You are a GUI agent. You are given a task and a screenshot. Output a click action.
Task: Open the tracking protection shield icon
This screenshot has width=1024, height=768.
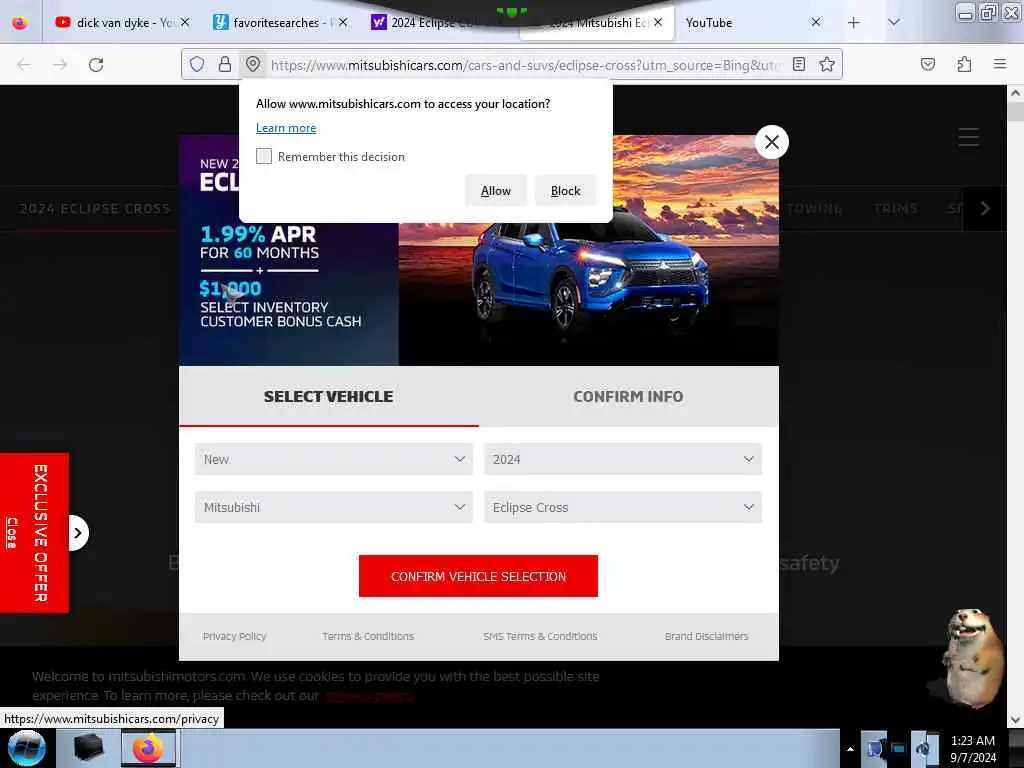click(197, 64)
